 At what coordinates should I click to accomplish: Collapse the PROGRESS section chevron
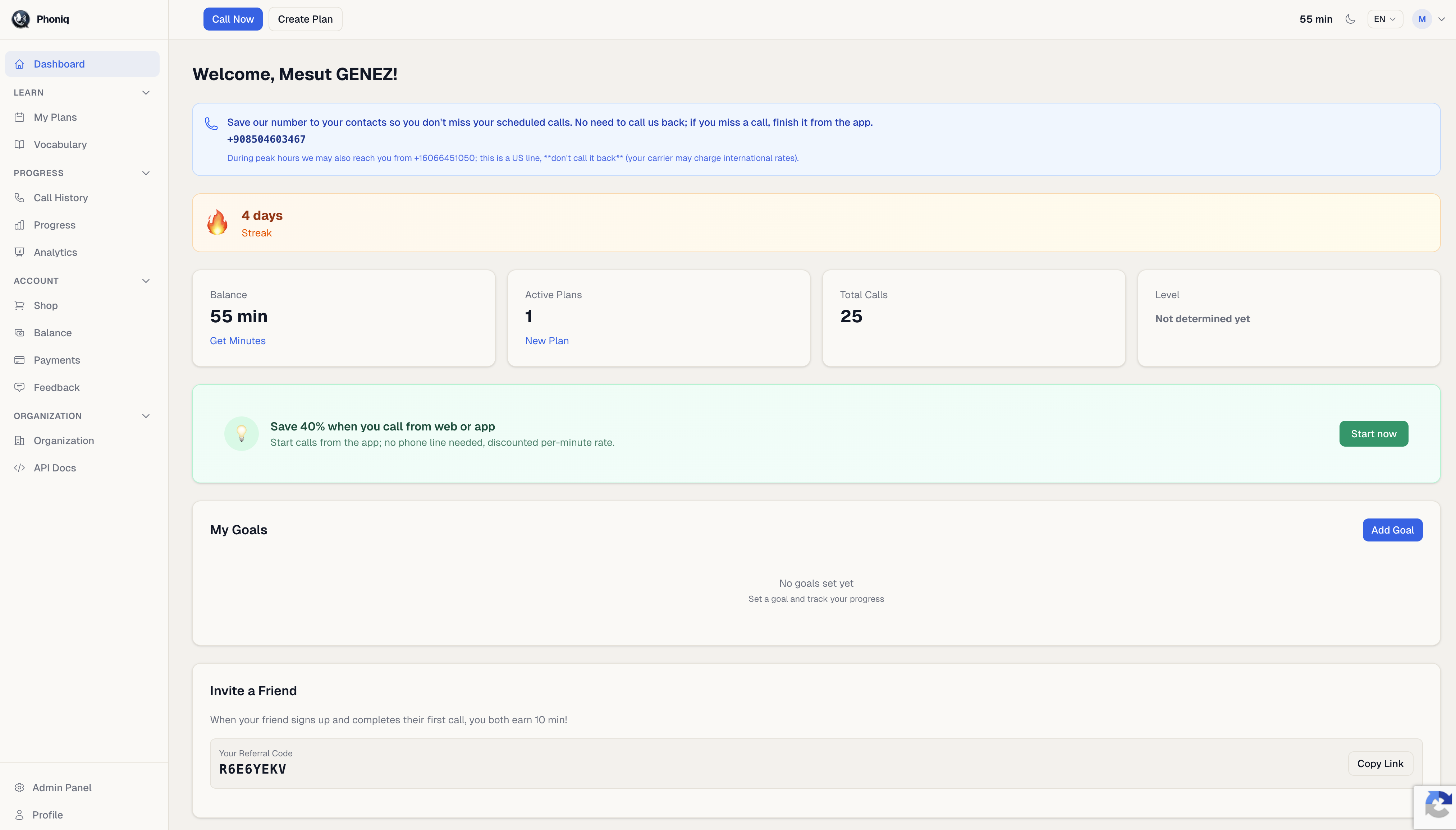pyautogui.click(x=146, y=173)
